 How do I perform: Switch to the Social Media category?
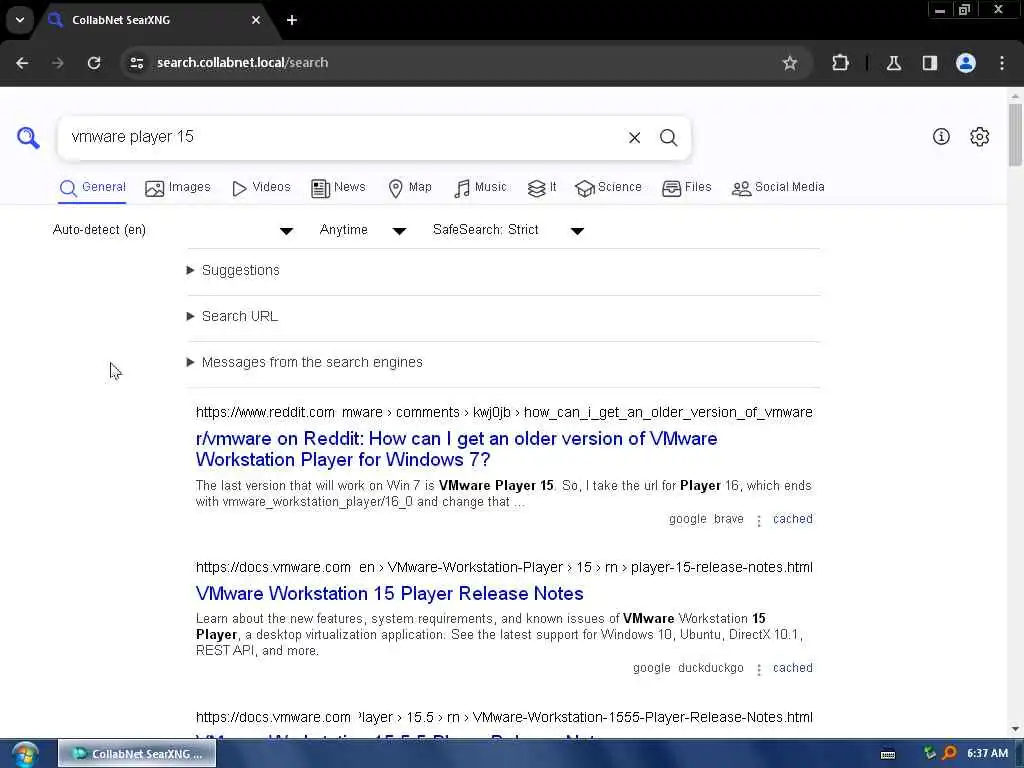778,187
